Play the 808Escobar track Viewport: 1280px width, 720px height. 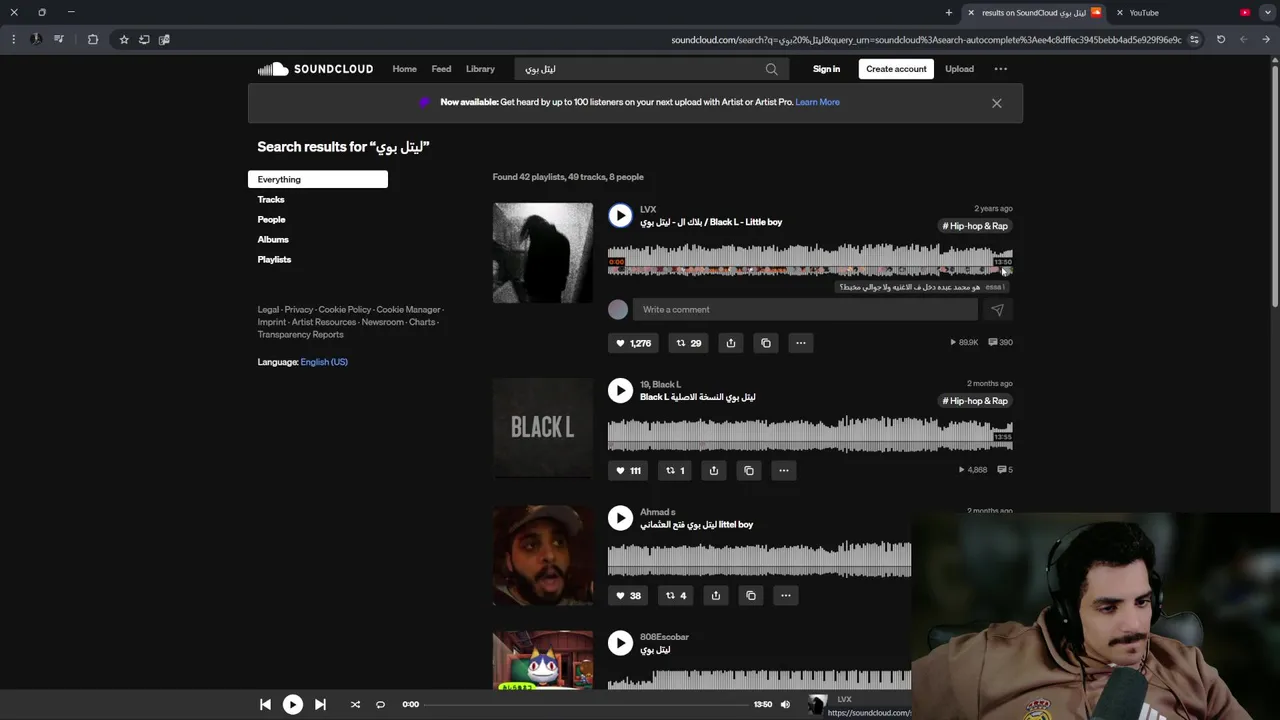(620, 643)
